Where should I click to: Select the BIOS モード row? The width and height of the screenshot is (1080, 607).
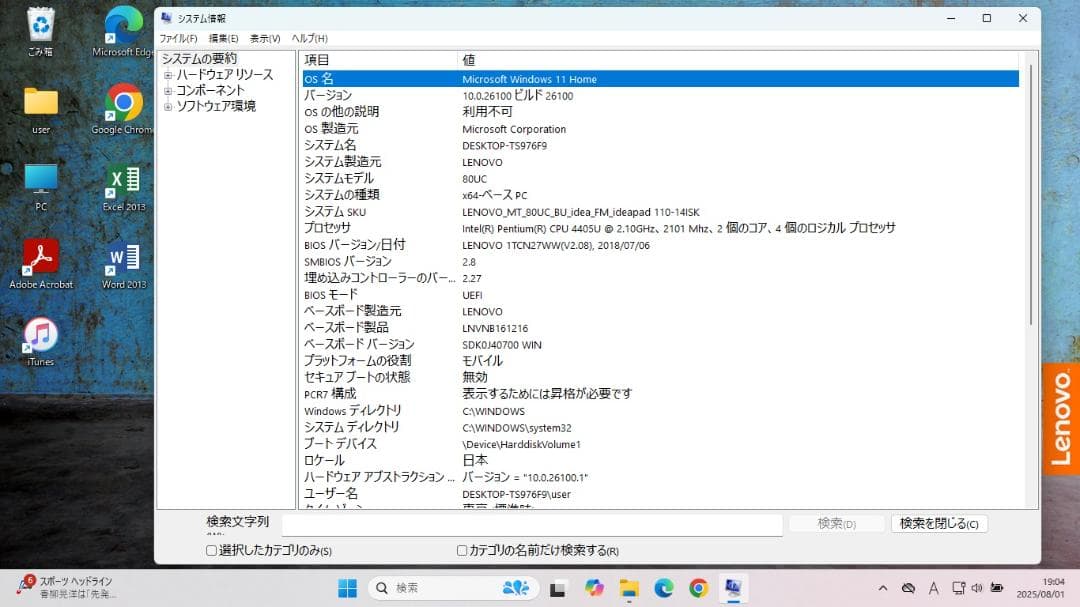coord(661,295)
